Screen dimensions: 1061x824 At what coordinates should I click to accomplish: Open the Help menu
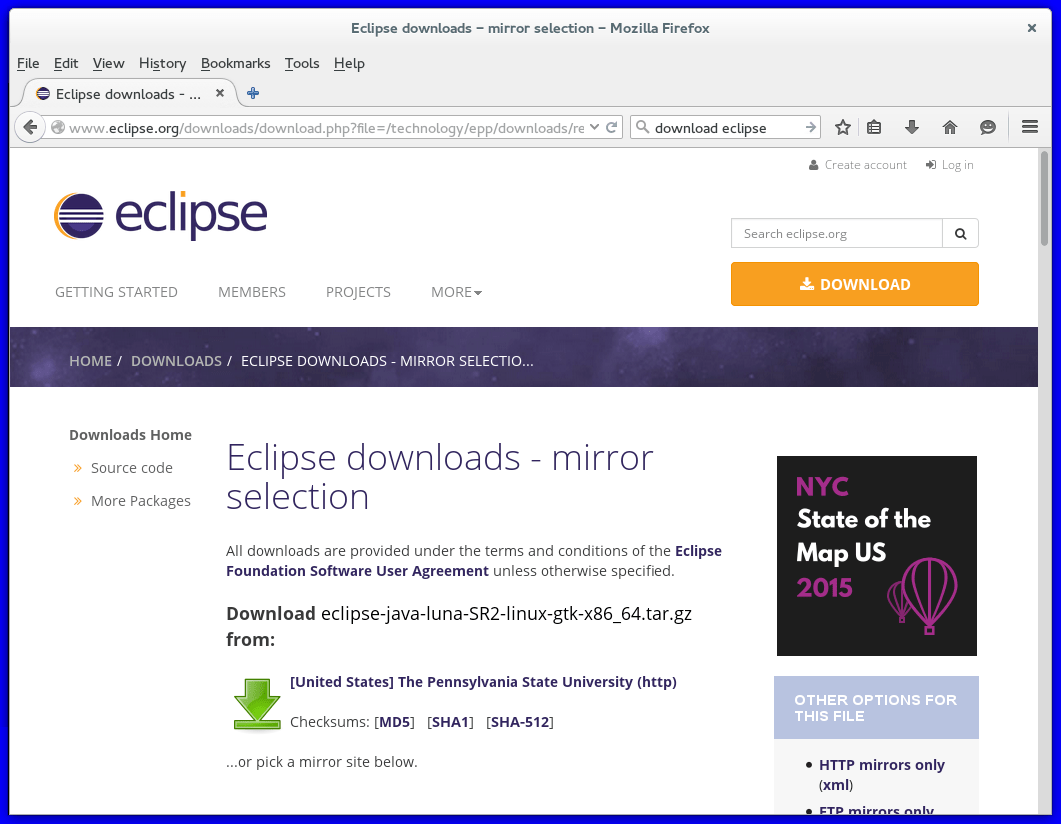(x=349, y=63)
